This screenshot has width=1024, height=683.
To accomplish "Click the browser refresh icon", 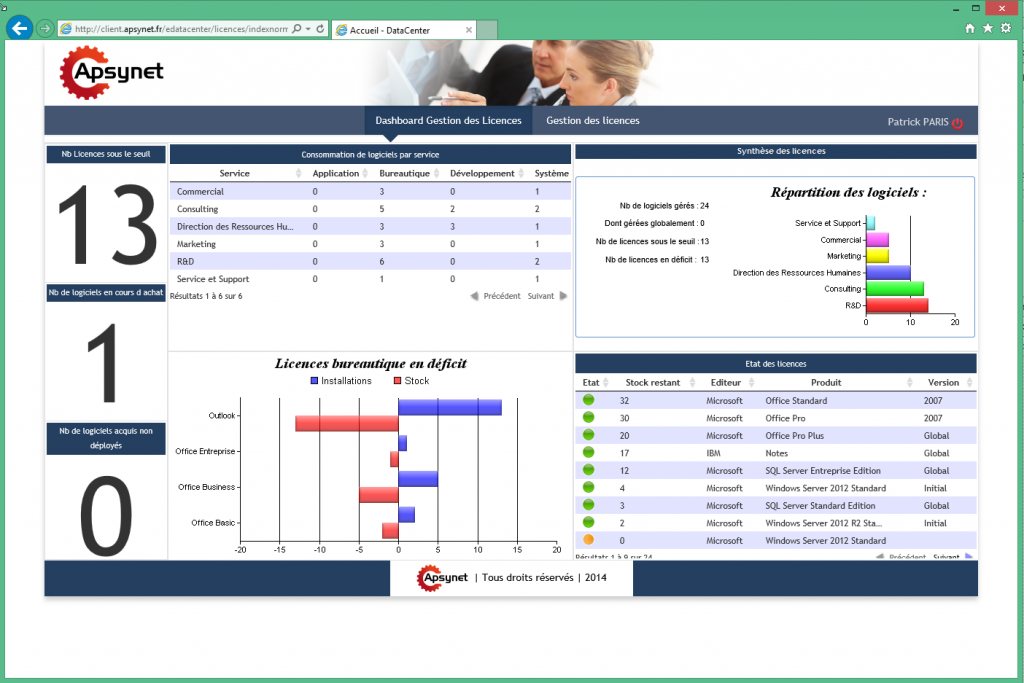I will click(319, 30).
